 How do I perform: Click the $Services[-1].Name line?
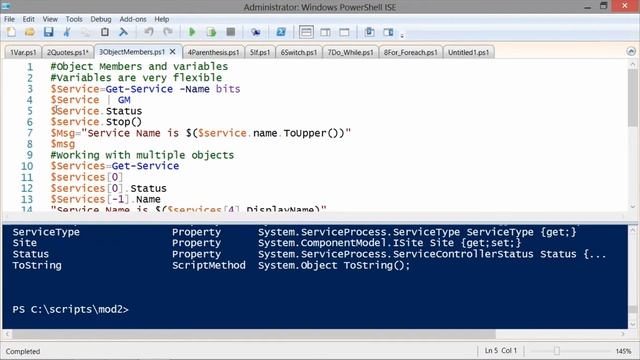(105, 200)
